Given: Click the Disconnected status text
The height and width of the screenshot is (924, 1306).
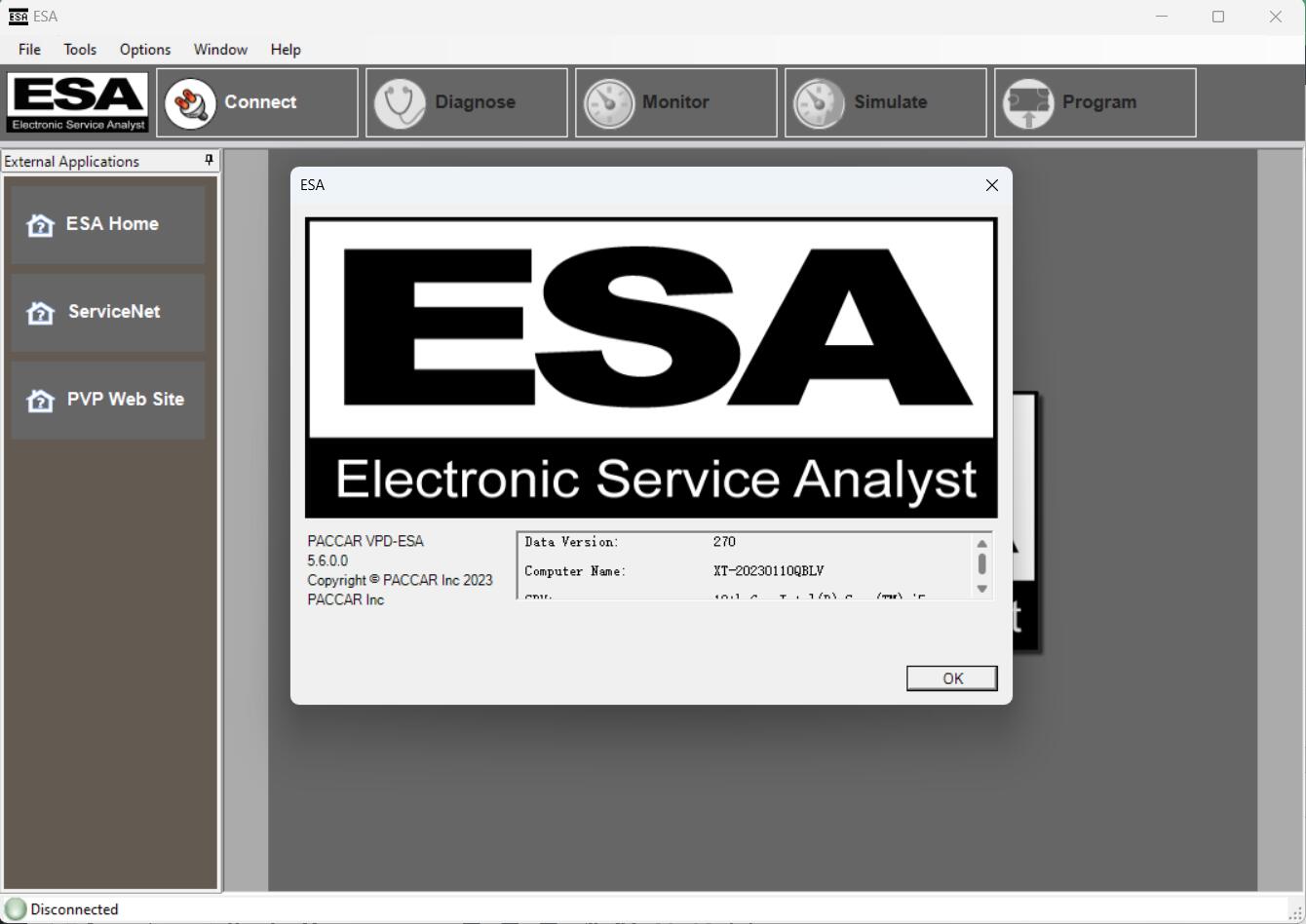Looking at the screenshot, I should pyautogui.click(x=74, y=909).
